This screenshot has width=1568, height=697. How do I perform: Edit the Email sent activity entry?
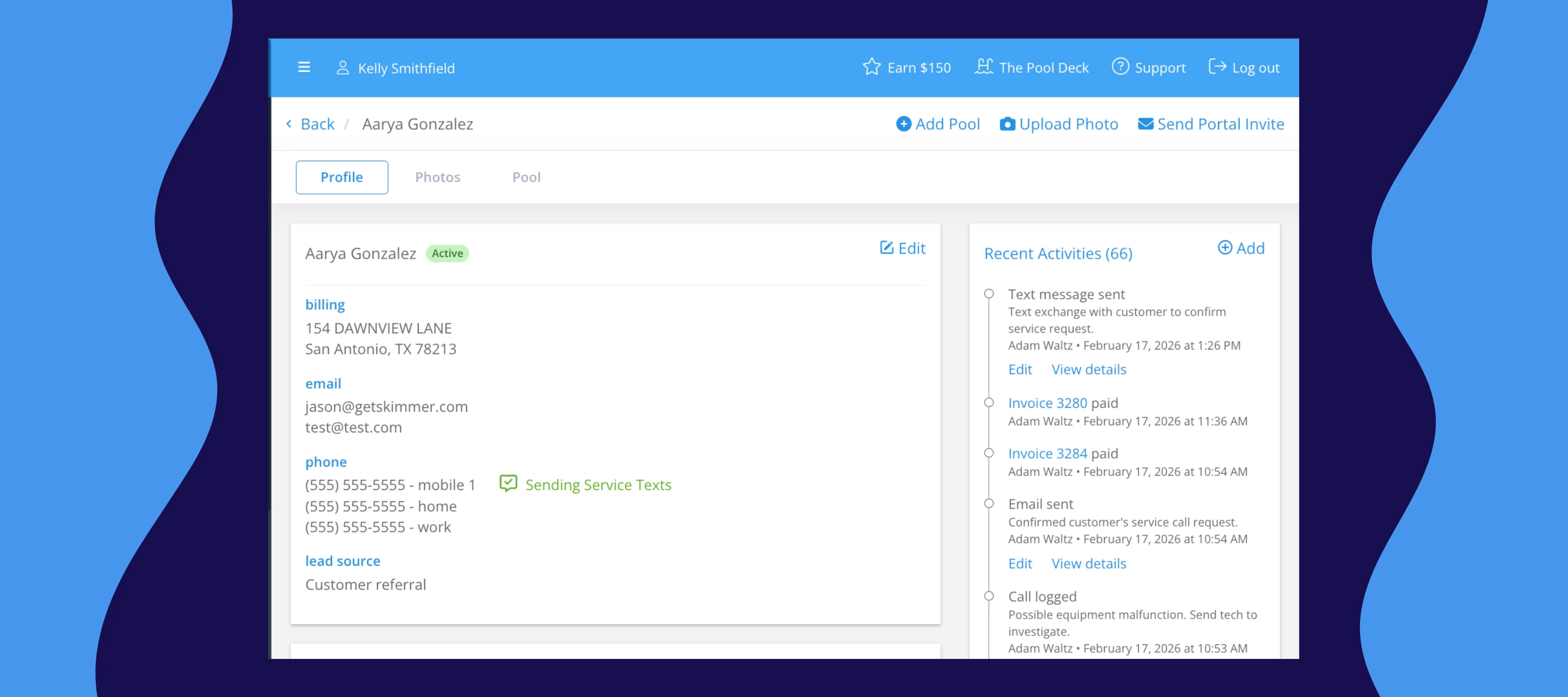1020,564
